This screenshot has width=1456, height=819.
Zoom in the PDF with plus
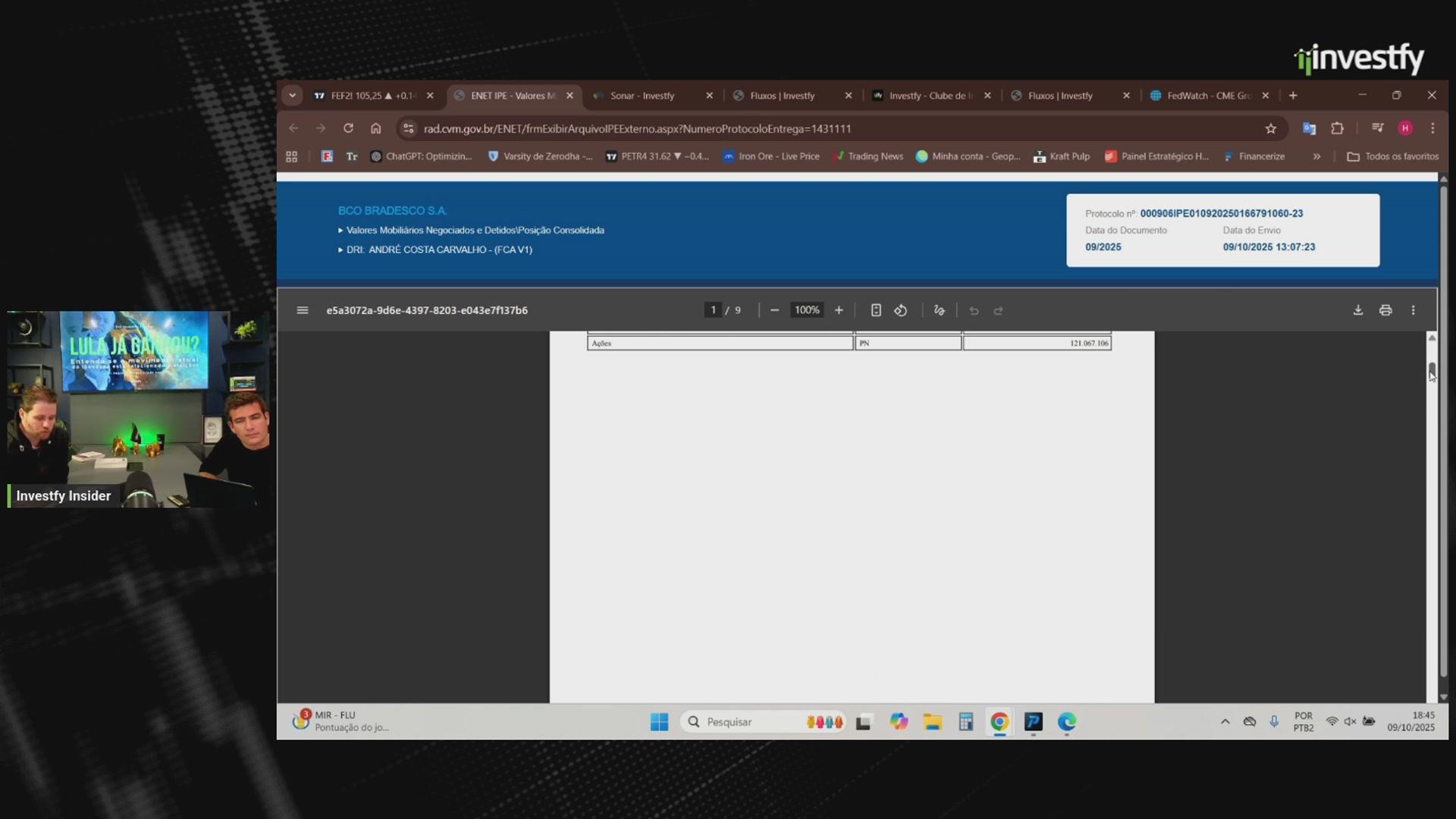[x=839, y=310]
